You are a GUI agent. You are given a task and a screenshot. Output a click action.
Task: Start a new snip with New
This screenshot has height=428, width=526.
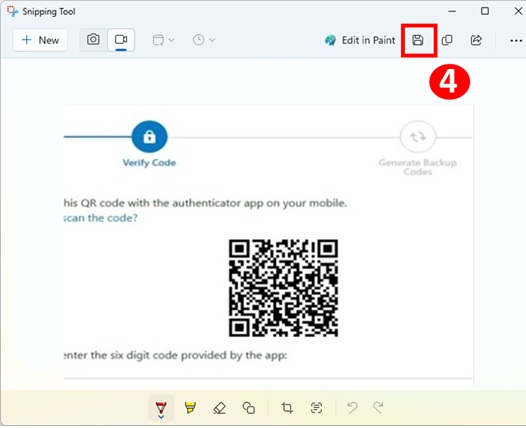[x=40, y=40]
